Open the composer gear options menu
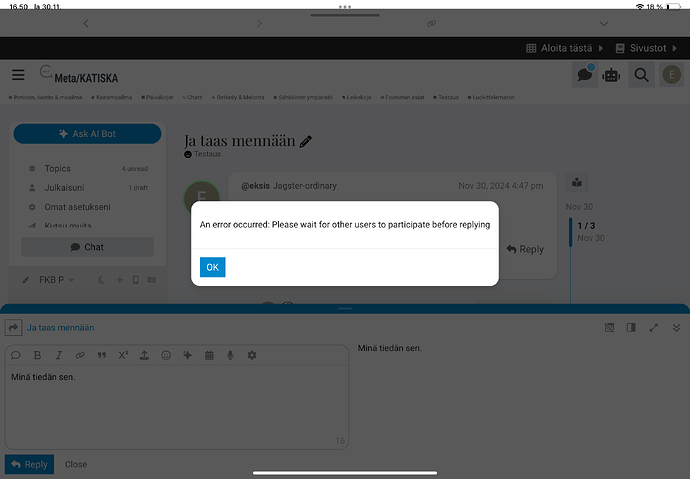690x479 pixels. click(252, 355)
